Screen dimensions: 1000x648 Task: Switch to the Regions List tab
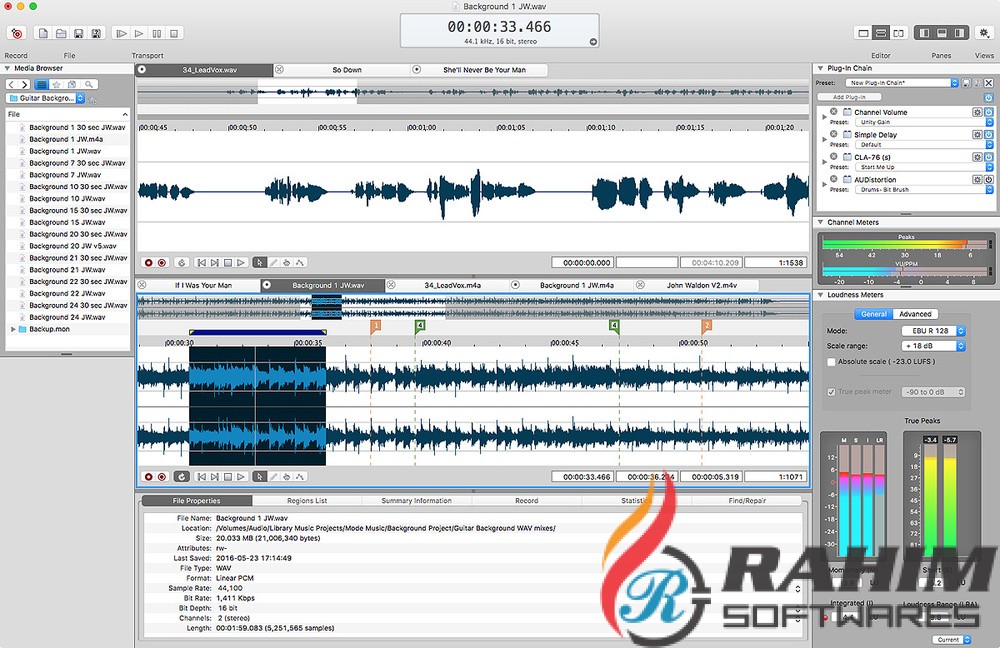pos(307,500)
